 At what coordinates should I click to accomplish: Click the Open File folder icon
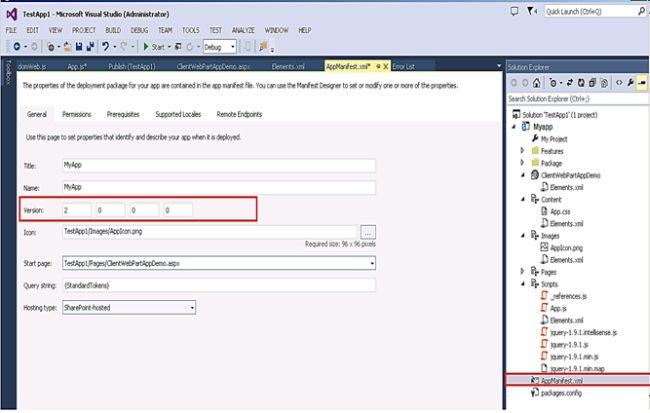click(x=68, y=47)
